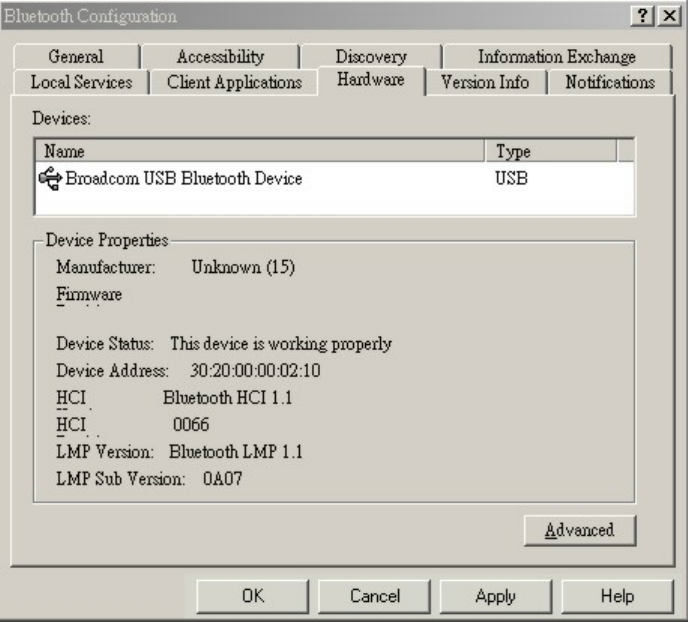Click the Name column header
Viewport: 688px width, 622px height.
coord(260,151)
